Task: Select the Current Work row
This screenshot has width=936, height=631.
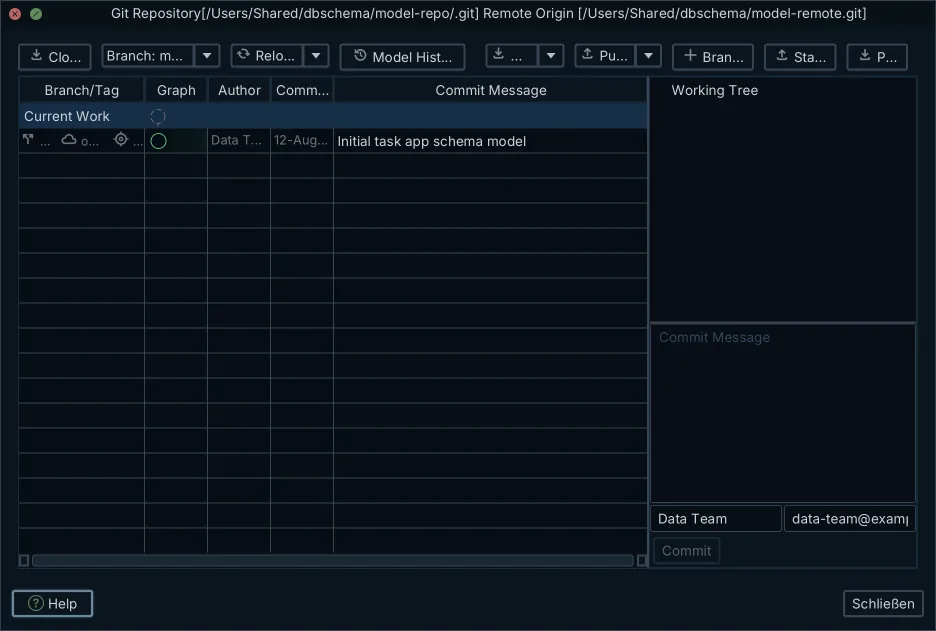Action: [333, 116]
